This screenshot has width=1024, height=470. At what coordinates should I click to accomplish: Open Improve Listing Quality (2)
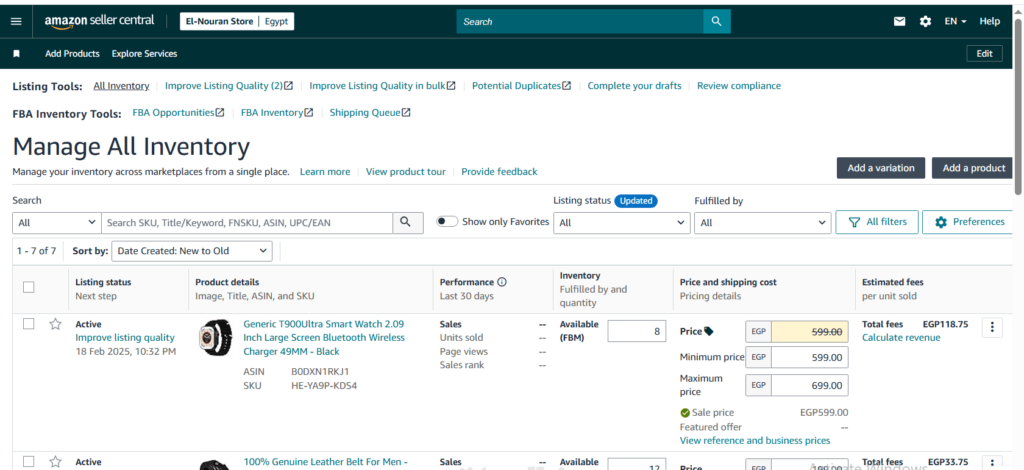[224, 86]
